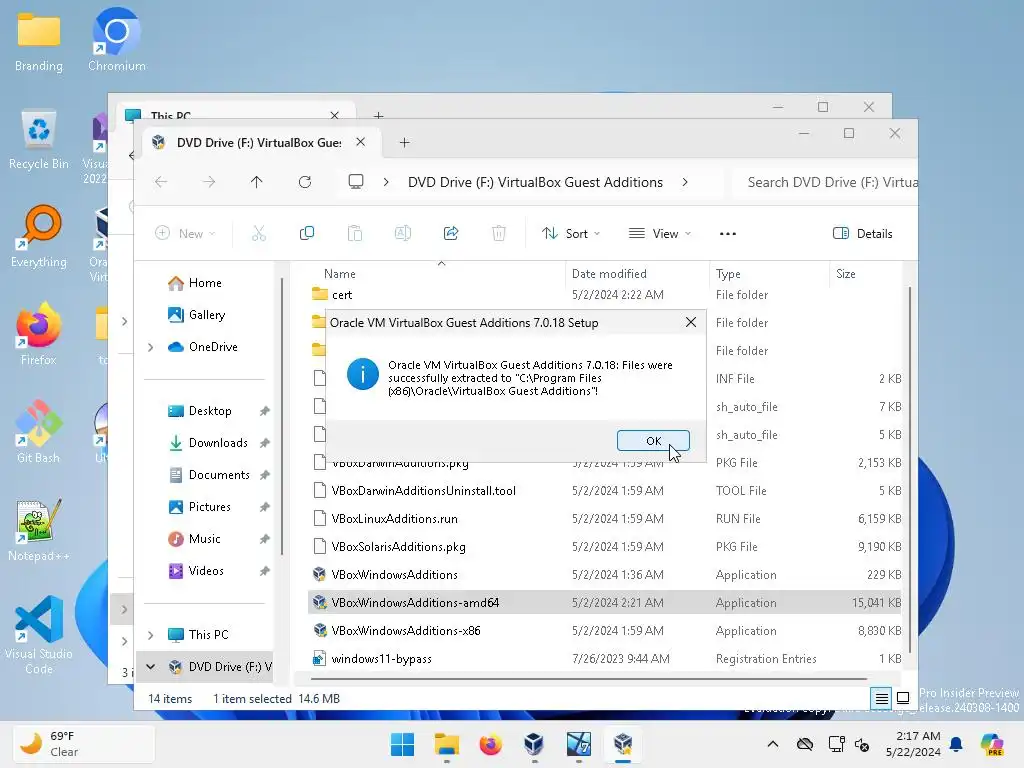
Task: Click the Copy icon in toolbar
Action: coord(306,234)
